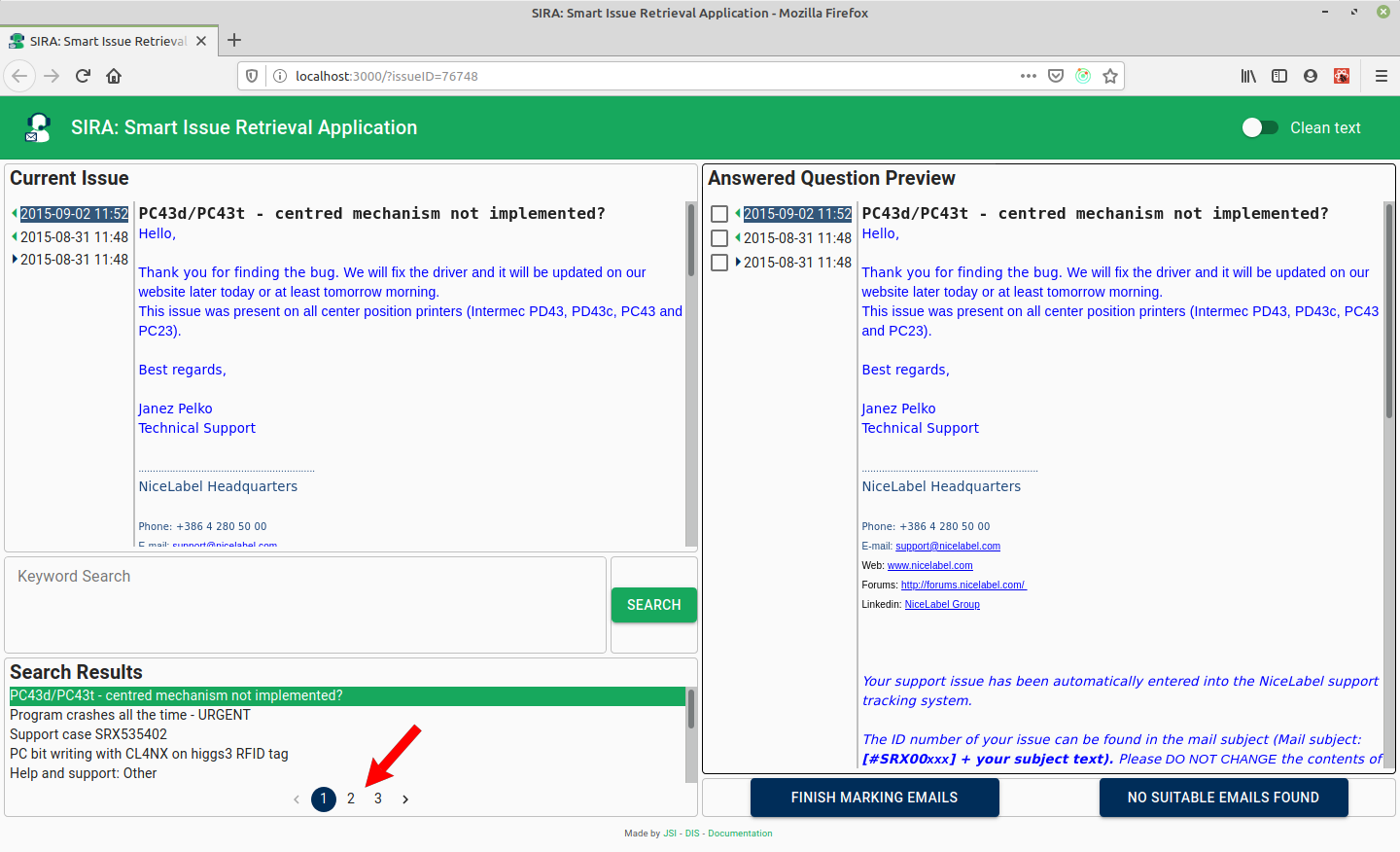
Task: Enable the Clean text toggle
Action: pos(1261,127)
